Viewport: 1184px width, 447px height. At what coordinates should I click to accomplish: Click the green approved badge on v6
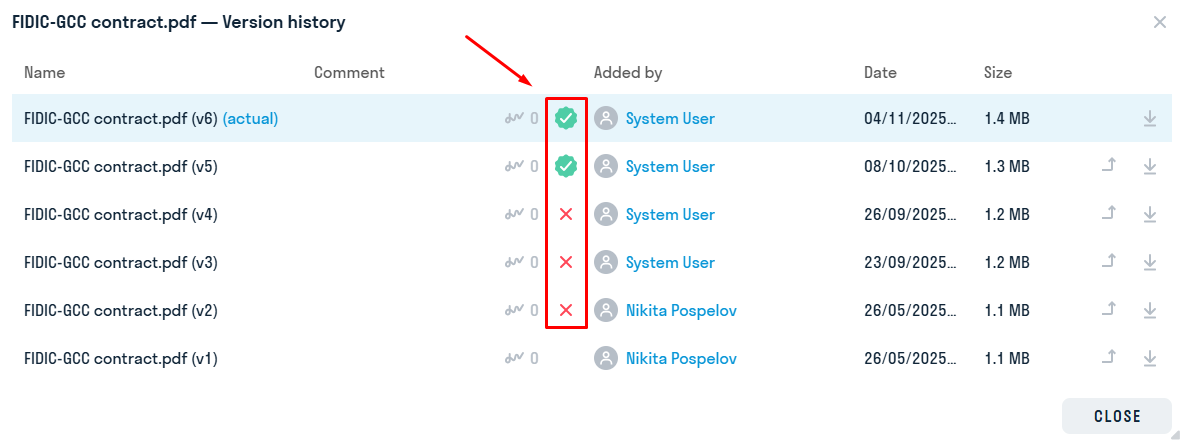566,119
